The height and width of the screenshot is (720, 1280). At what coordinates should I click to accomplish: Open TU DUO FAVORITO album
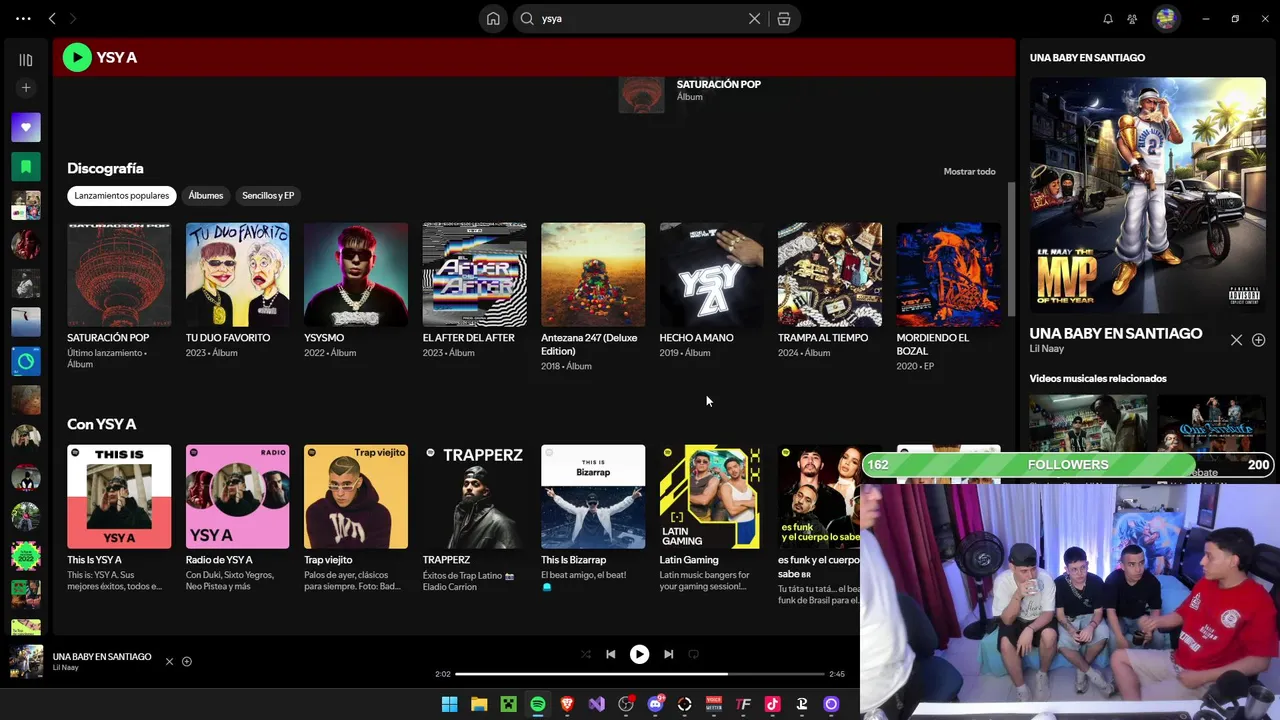(x=237, y=274)
